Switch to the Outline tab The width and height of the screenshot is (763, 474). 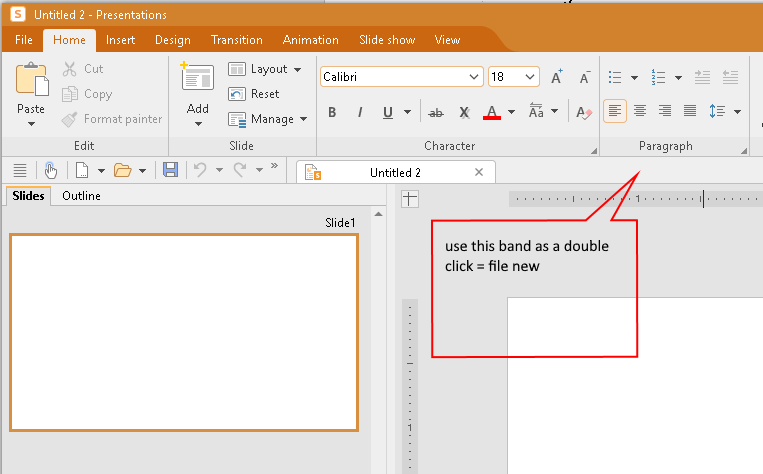pyautogui.click(x=81, y=196)
